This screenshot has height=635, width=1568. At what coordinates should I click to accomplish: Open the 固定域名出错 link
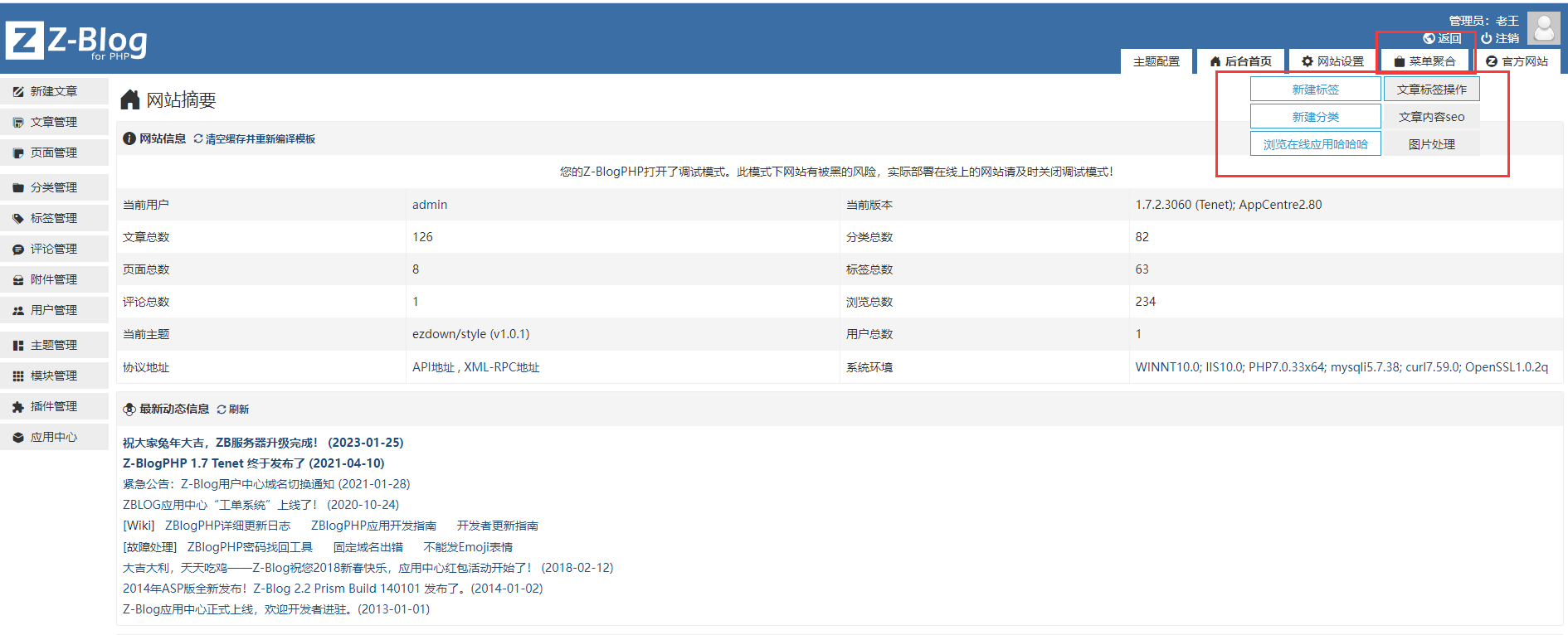pyautogui.click(x=368, y=547)
